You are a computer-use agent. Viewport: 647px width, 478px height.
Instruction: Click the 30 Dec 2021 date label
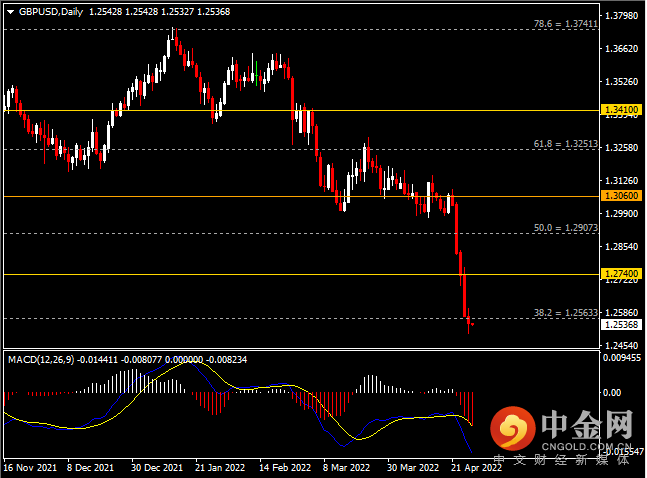pos(156,468)
